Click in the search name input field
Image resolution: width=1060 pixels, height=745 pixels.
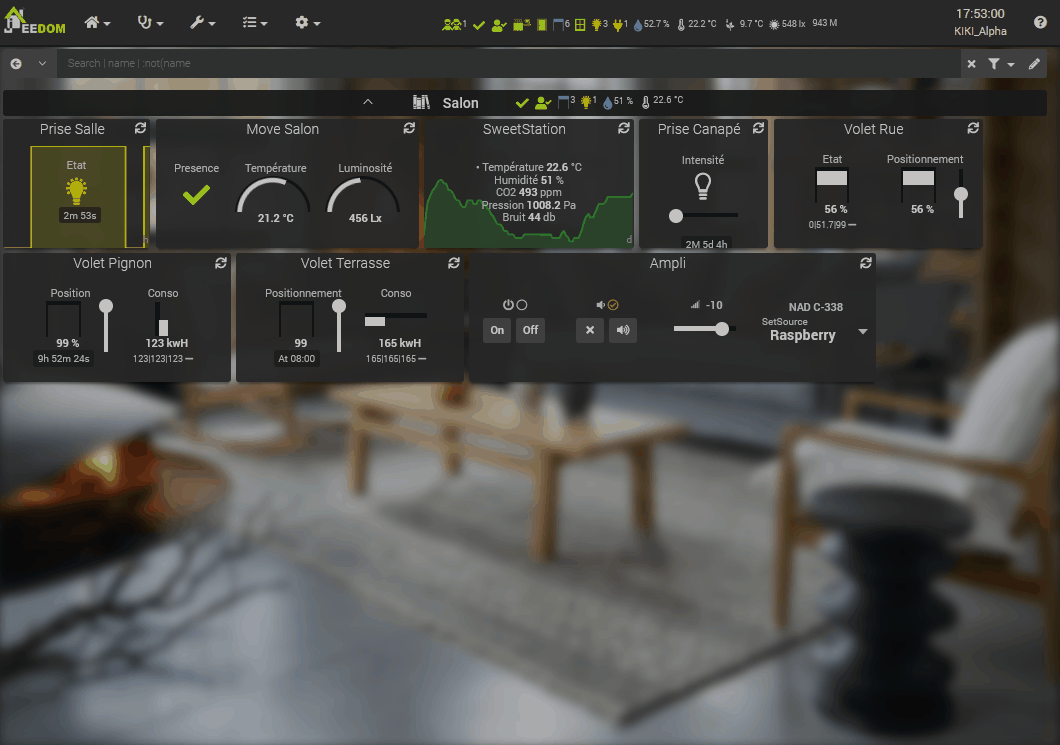[500, 63]
